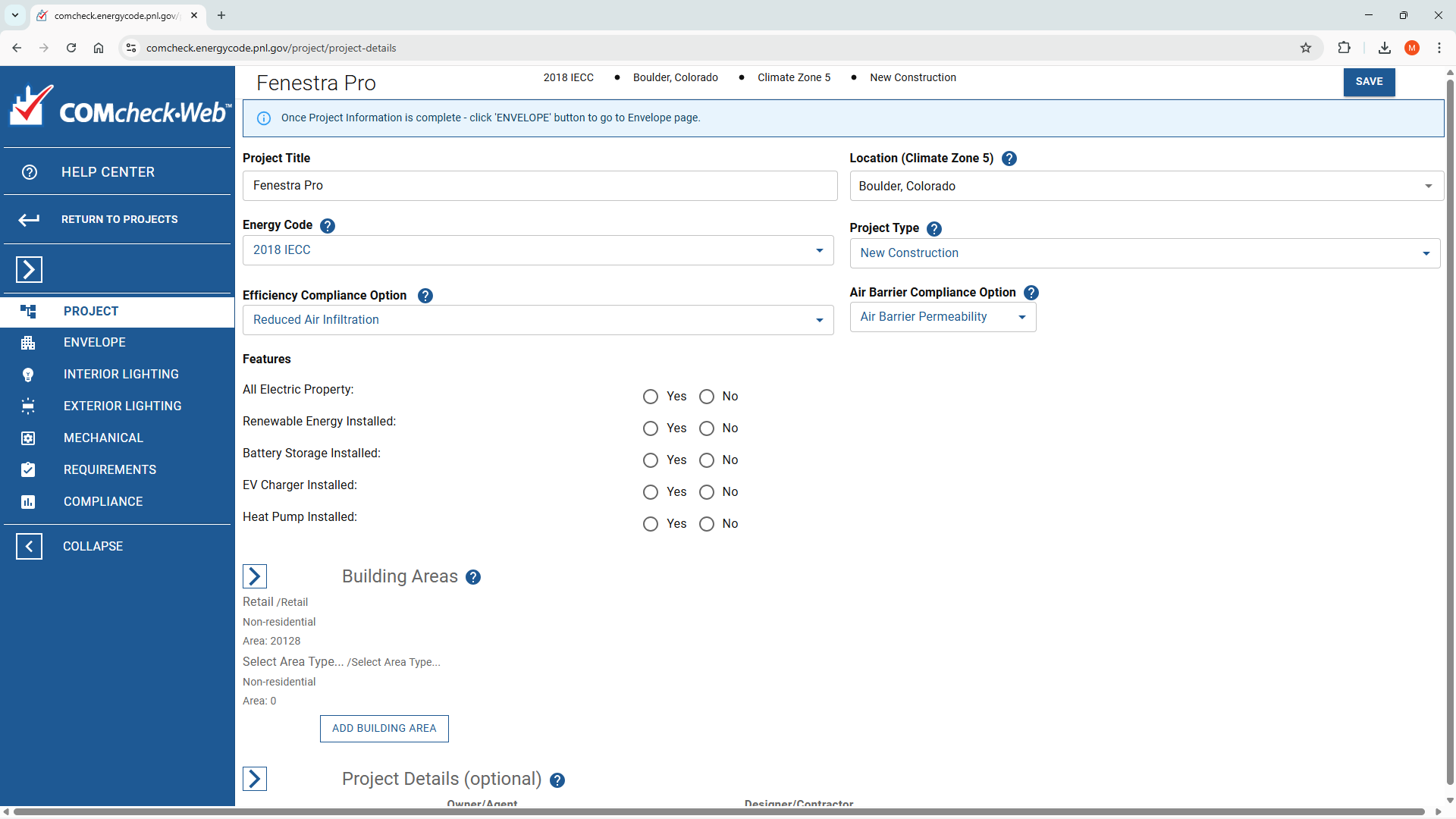This screenshot has width=1456, height=819.
Task: Reload the page with the refresh icon
Action: click(x=71, y=48)
